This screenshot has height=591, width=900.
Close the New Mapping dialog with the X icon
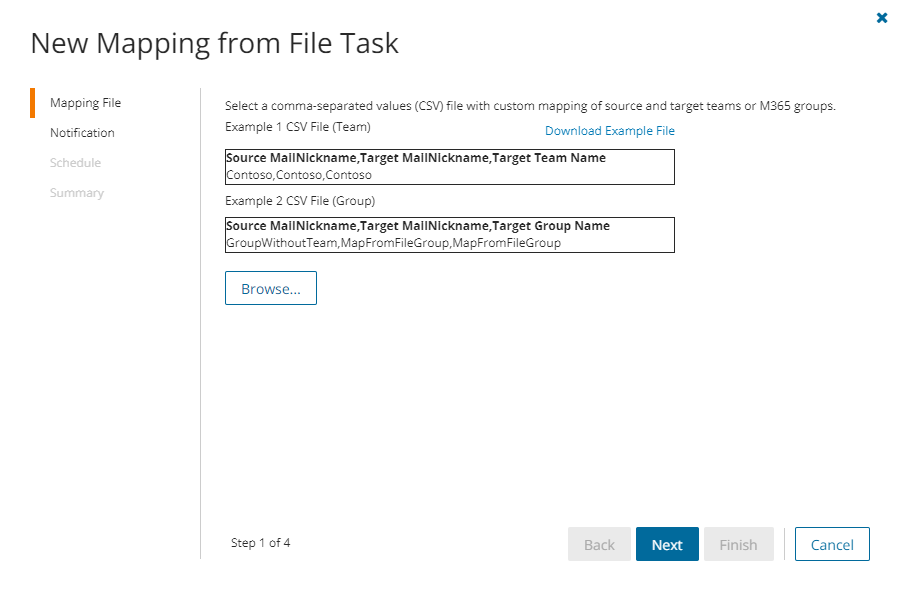[x=882, y=18]
